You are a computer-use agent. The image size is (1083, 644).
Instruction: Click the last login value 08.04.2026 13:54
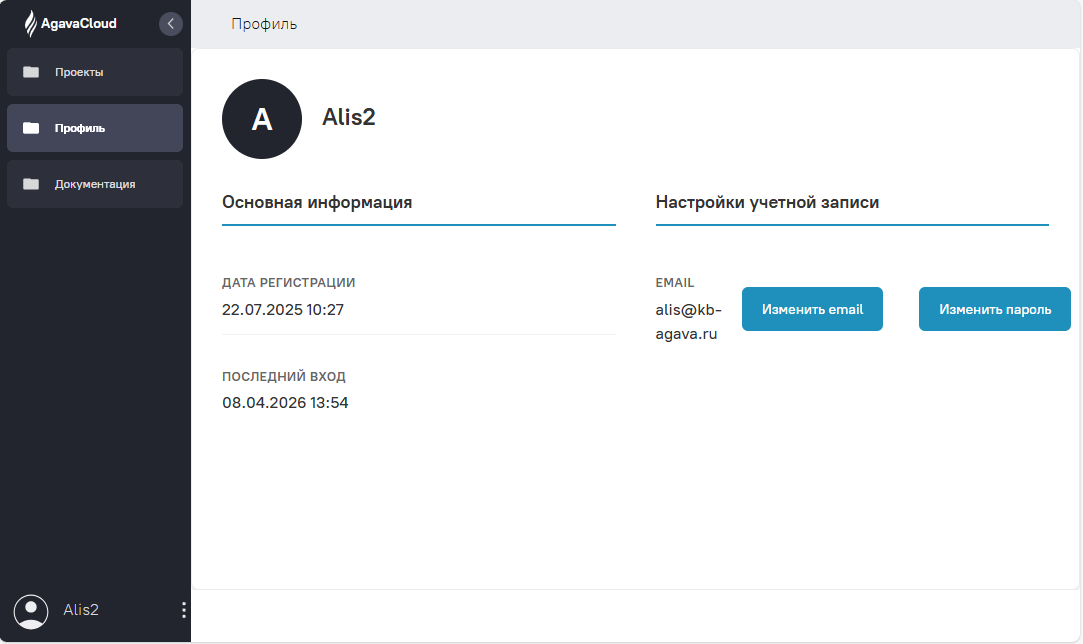click(x=285, y=403)
